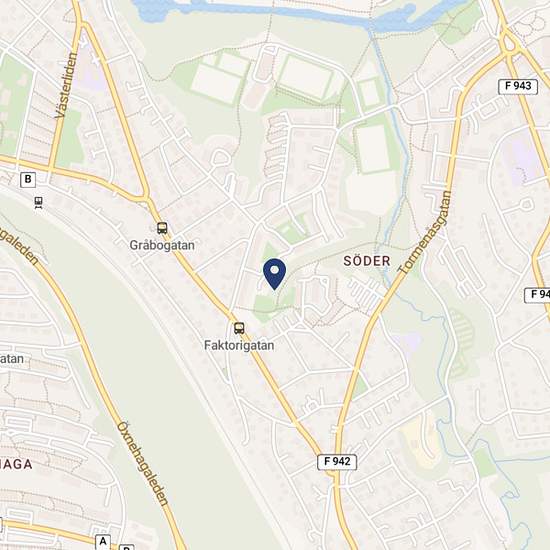The width and height of the screenshot is (550, 550).
Task: Click the partially visible F 94 road shield
Action: pos(537,295)
